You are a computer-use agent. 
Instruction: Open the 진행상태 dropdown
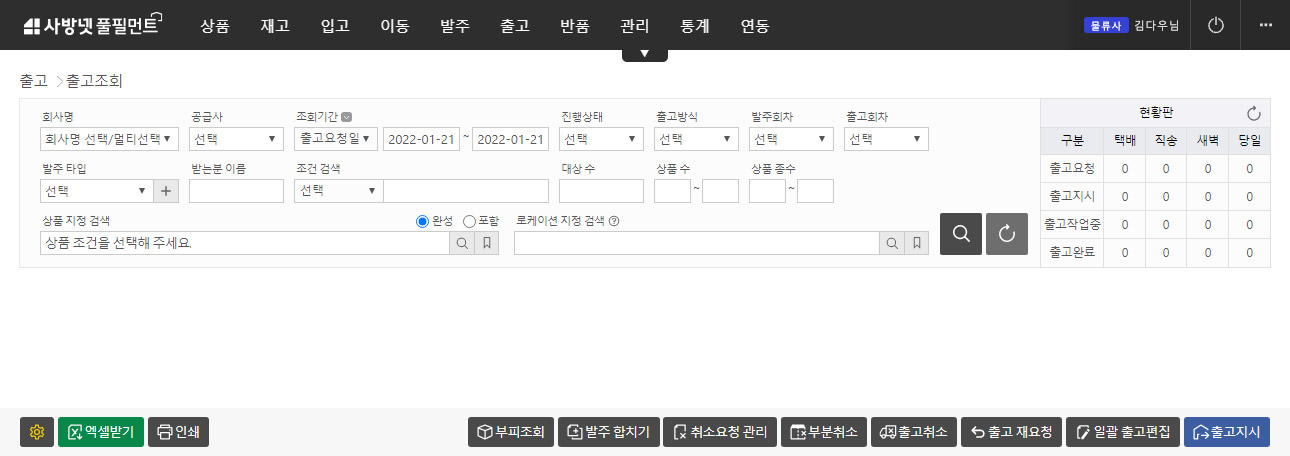tap(601, 139)
